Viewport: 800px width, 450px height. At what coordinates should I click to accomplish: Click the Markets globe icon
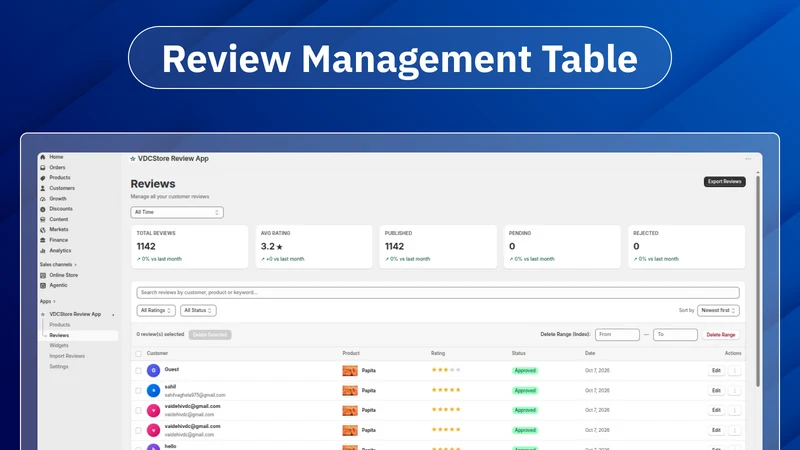click(x=43, y=230)
